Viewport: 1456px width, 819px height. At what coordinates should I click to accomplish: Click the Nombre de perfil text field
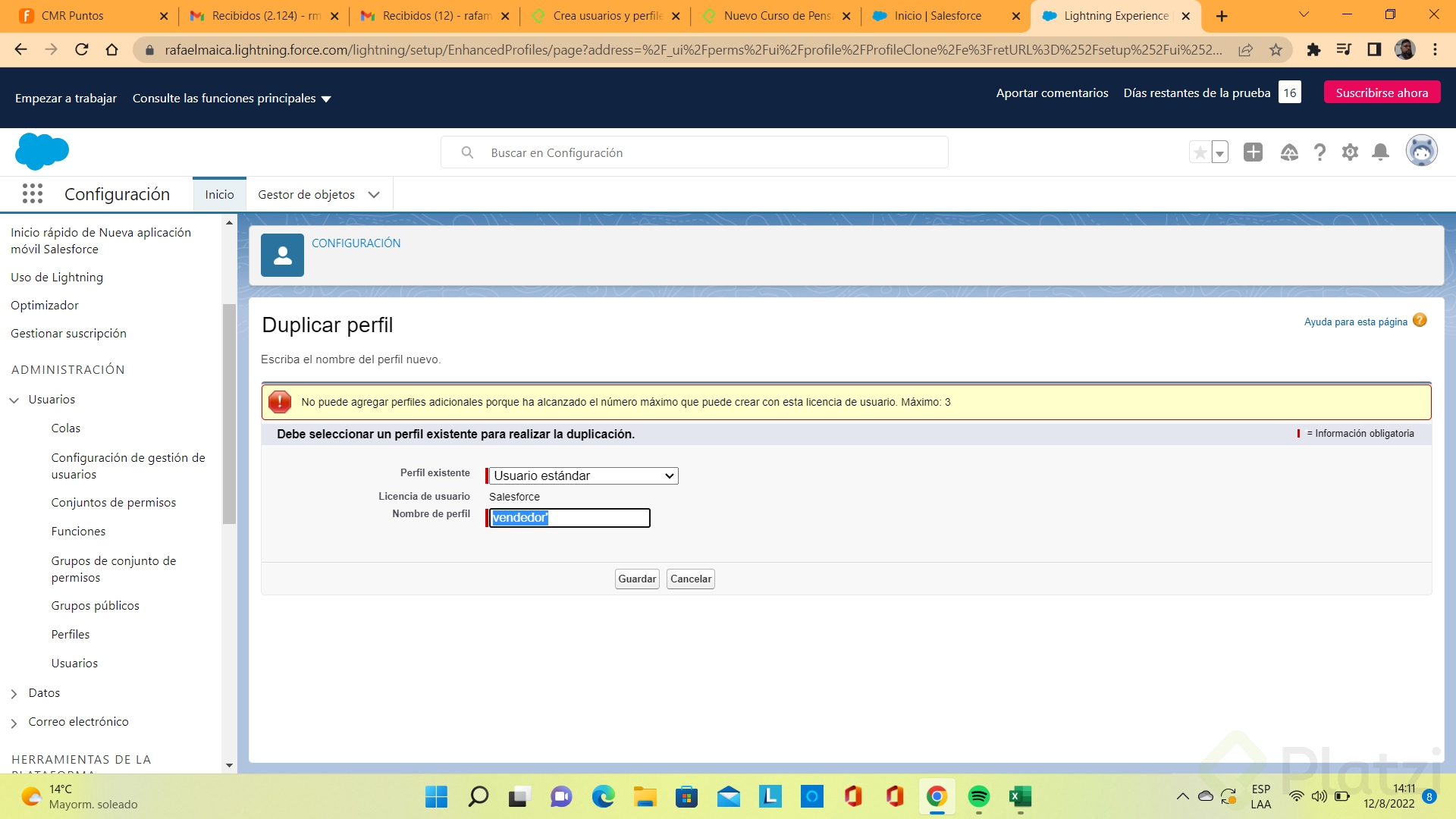pyautogui.click(x=569, y=517)
